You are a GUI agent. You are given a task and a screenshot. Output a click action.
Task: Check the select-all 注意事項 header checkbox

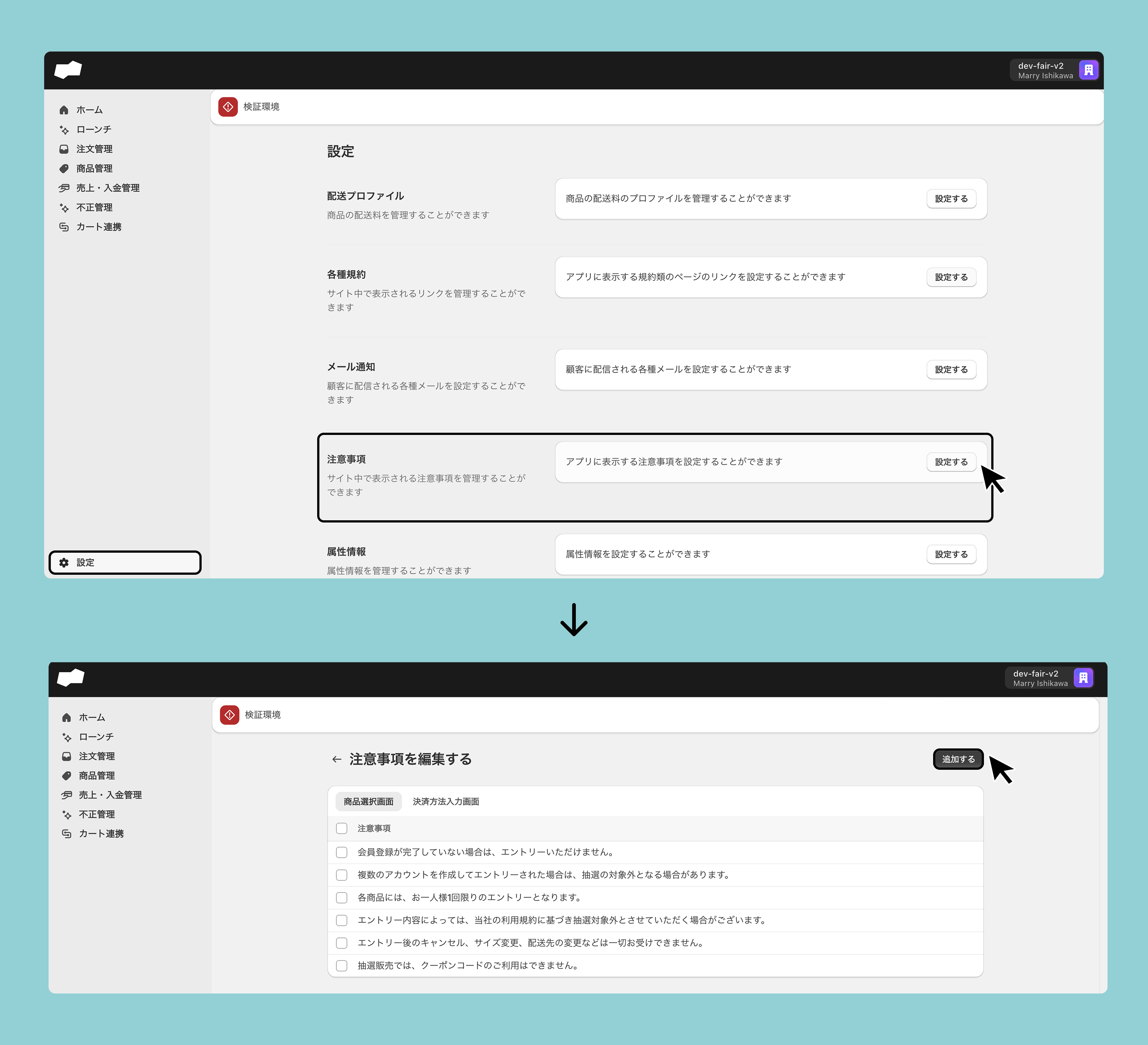[342, 829]
